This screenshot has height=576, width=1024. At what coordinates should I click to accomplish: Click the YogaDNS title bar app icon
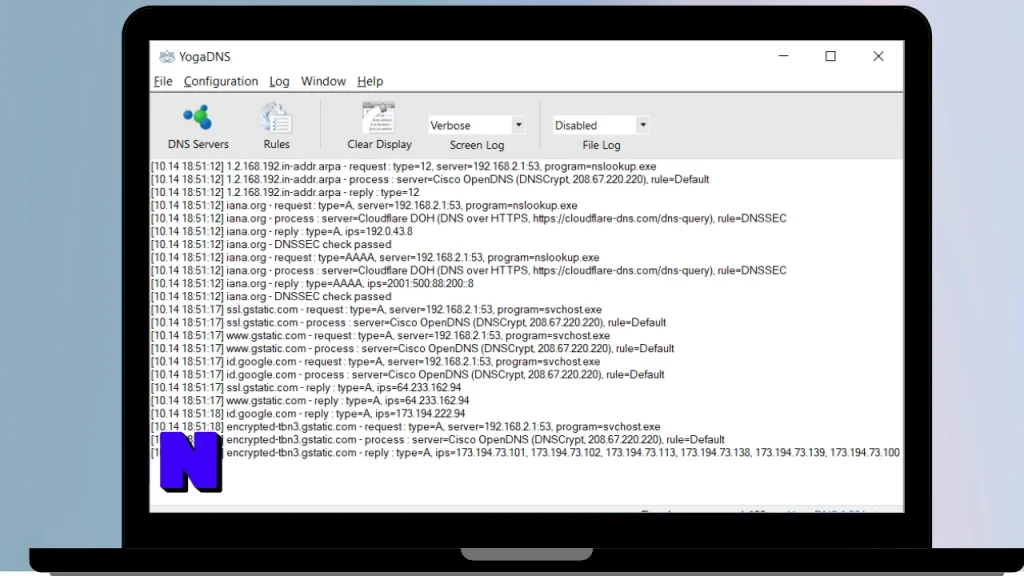coord(167,57)
